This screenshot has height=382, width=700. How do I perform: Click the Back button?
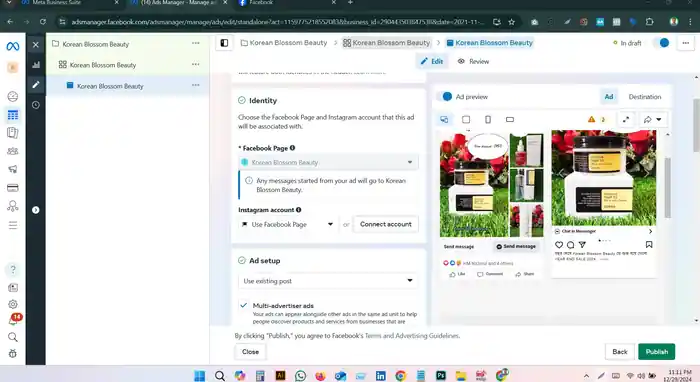coord(620,352)
